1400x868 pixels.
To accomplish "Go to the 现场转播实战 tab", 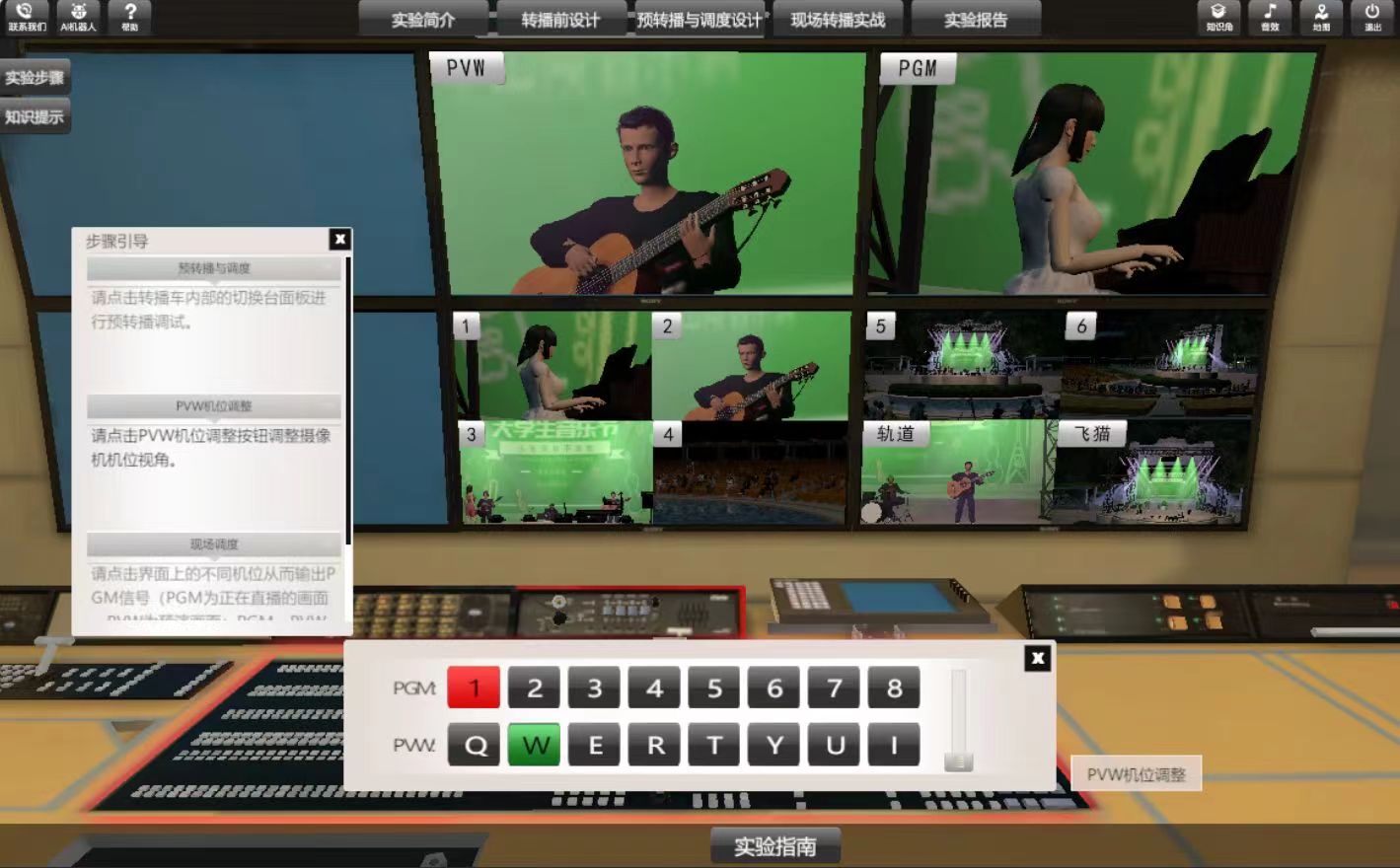I will (x=838, y=20).
